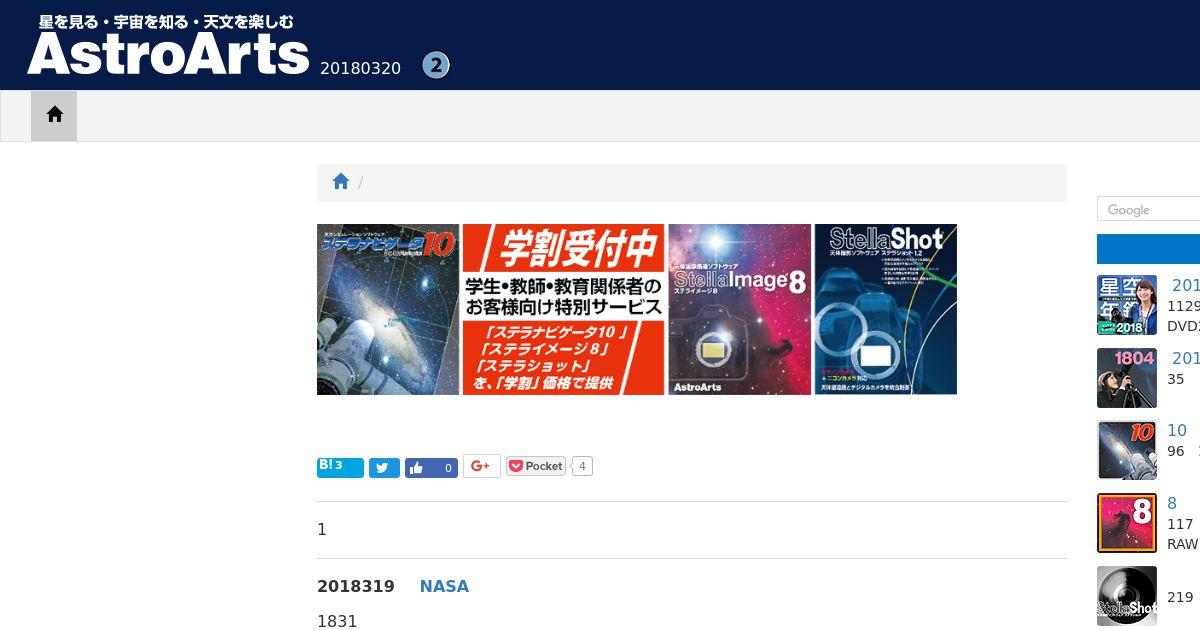Image resolution: width=1200 pixels, height=630 pixels.
Task: Open sidebar StellaImage 8 thumbnail
Action: 1127,523
